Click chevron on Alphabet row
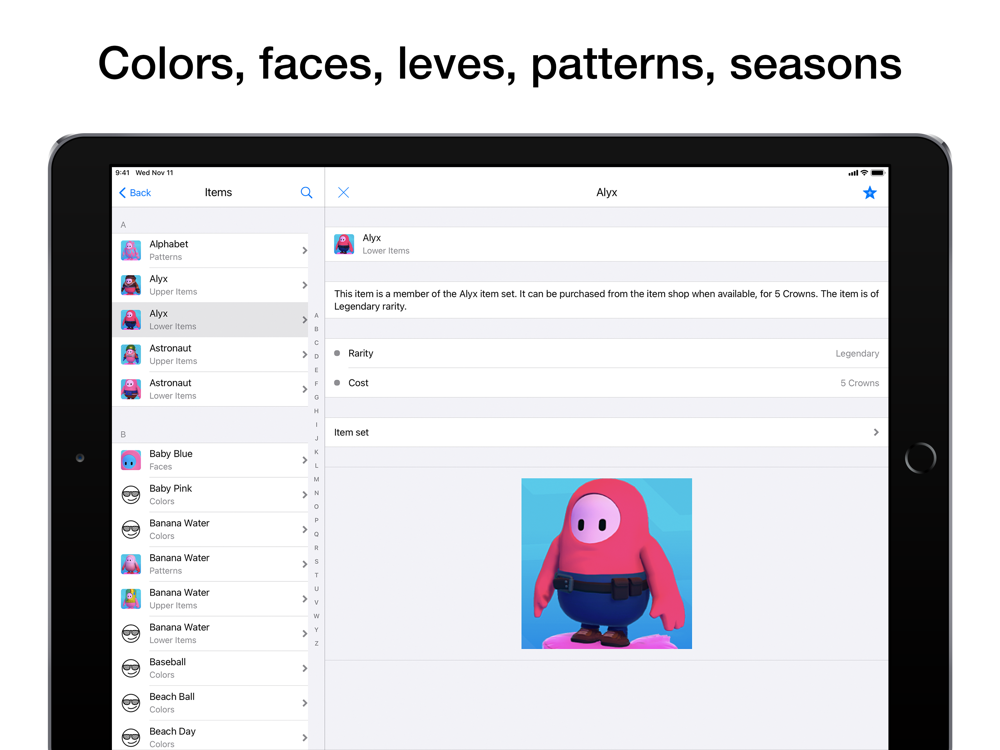This screenshot has height=750, width=1000. pyautogui.click(x=304, y=251)
